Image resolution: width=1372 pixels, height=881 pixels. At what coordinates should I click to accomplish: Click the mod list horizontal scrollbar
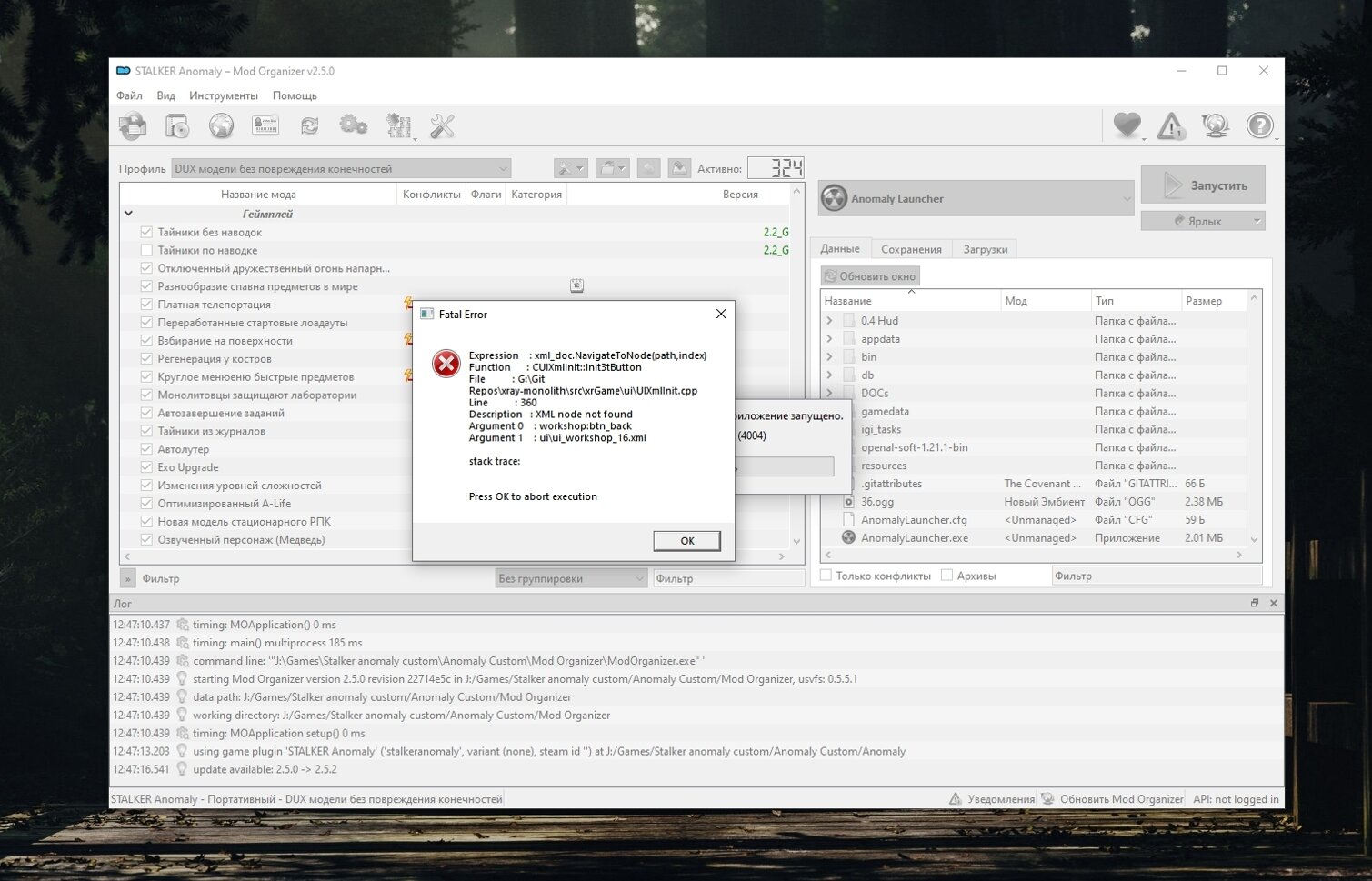click(x=455, y=556)
